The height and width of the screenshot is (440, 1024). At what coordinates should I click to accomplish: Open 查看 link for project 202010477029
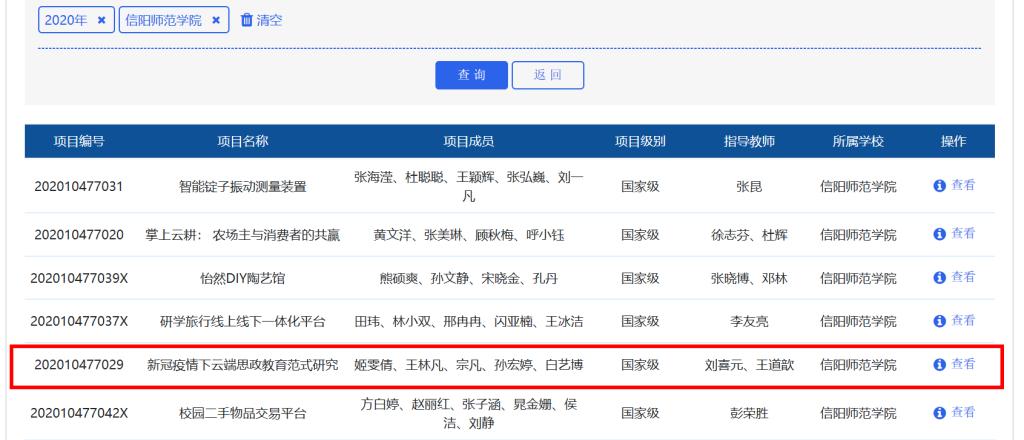pyautogui.click(x=963, y=364)
